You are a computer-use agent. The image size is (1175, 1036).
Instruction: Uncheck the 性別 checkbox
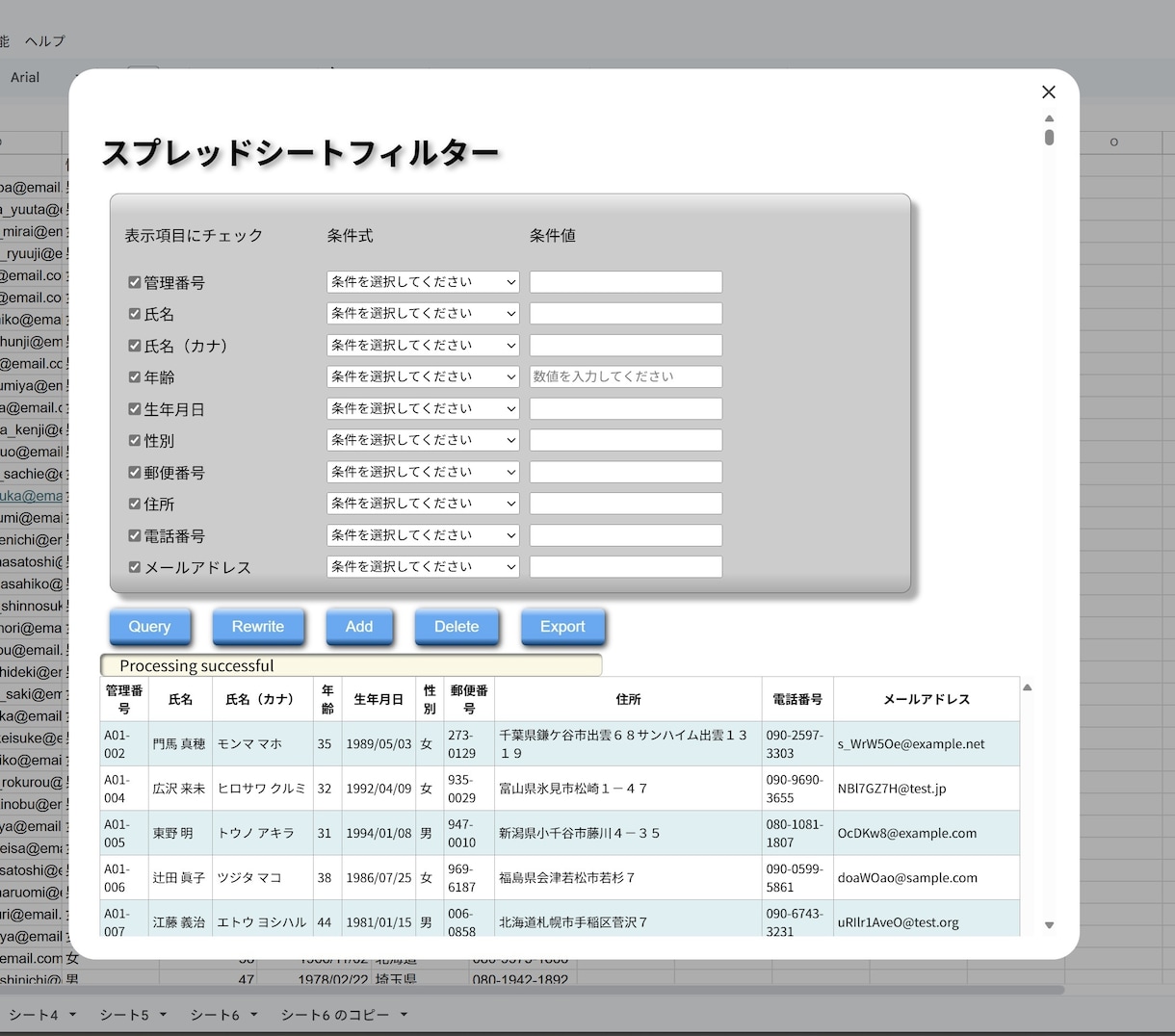tap(135, 441)
